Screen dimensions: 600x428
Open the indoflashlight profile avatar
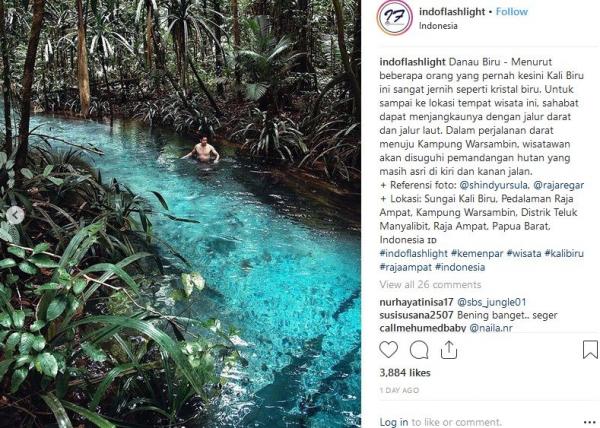393,18
